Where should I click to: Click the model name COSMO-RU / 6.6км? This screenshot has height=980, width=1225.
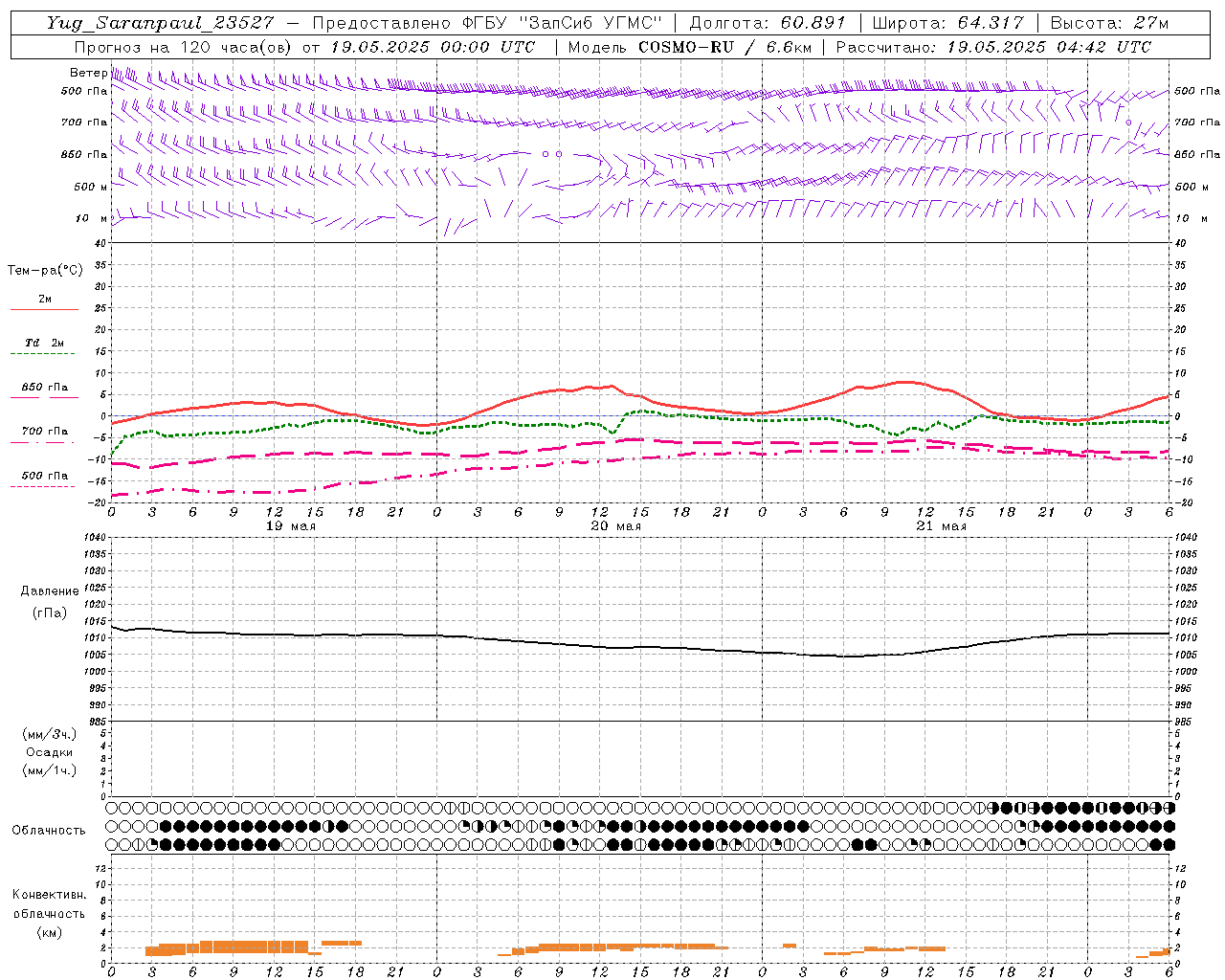click(724, 47)
